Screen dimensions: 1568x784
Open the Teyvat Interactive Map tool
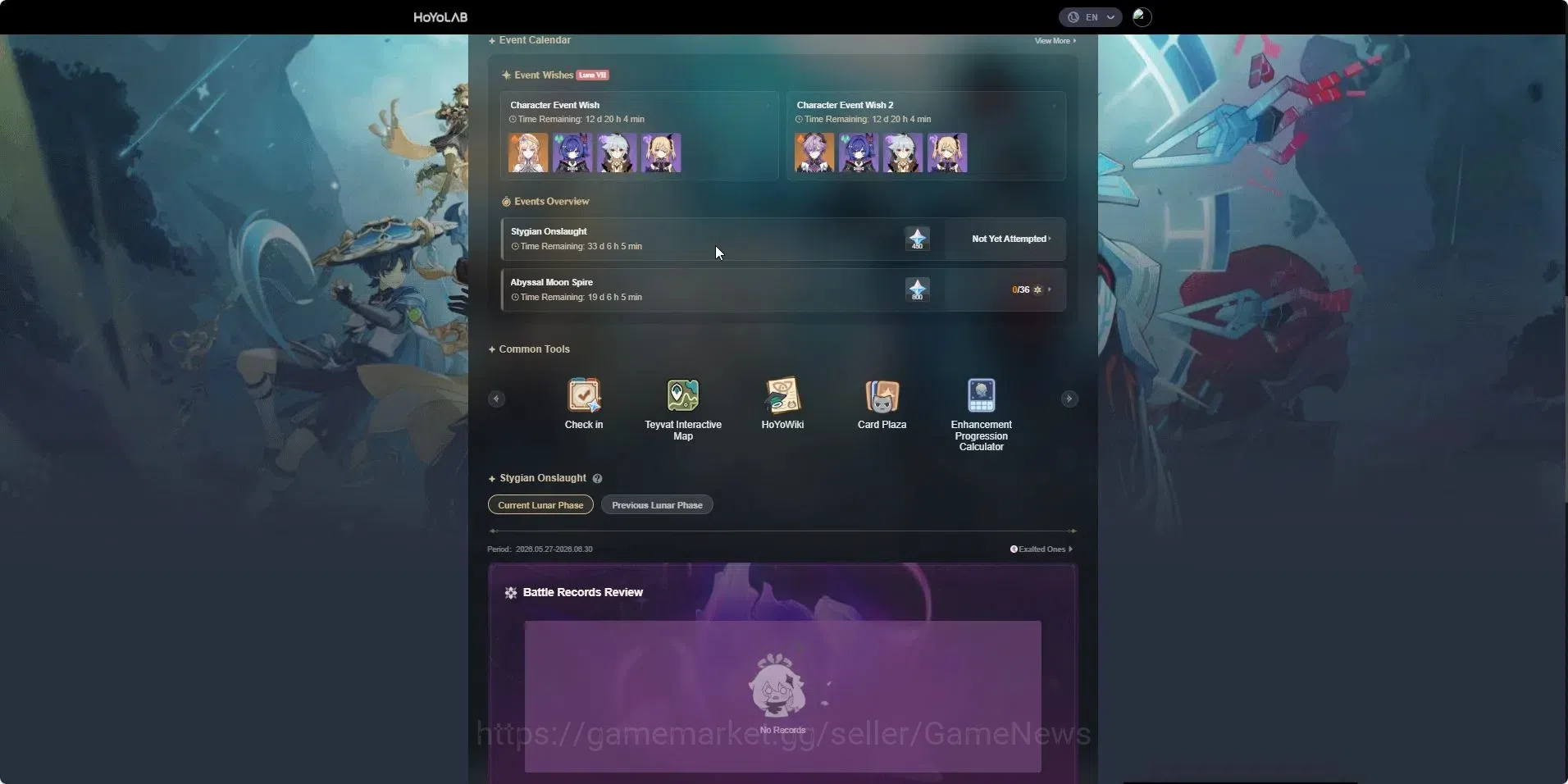(x=683, y=409)
